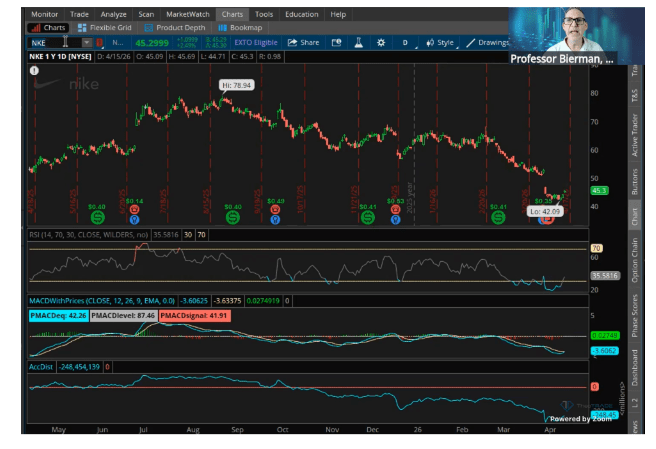Screen dimensions: 656x449
Task: Open the Help tab
Action: coord(338,14)
